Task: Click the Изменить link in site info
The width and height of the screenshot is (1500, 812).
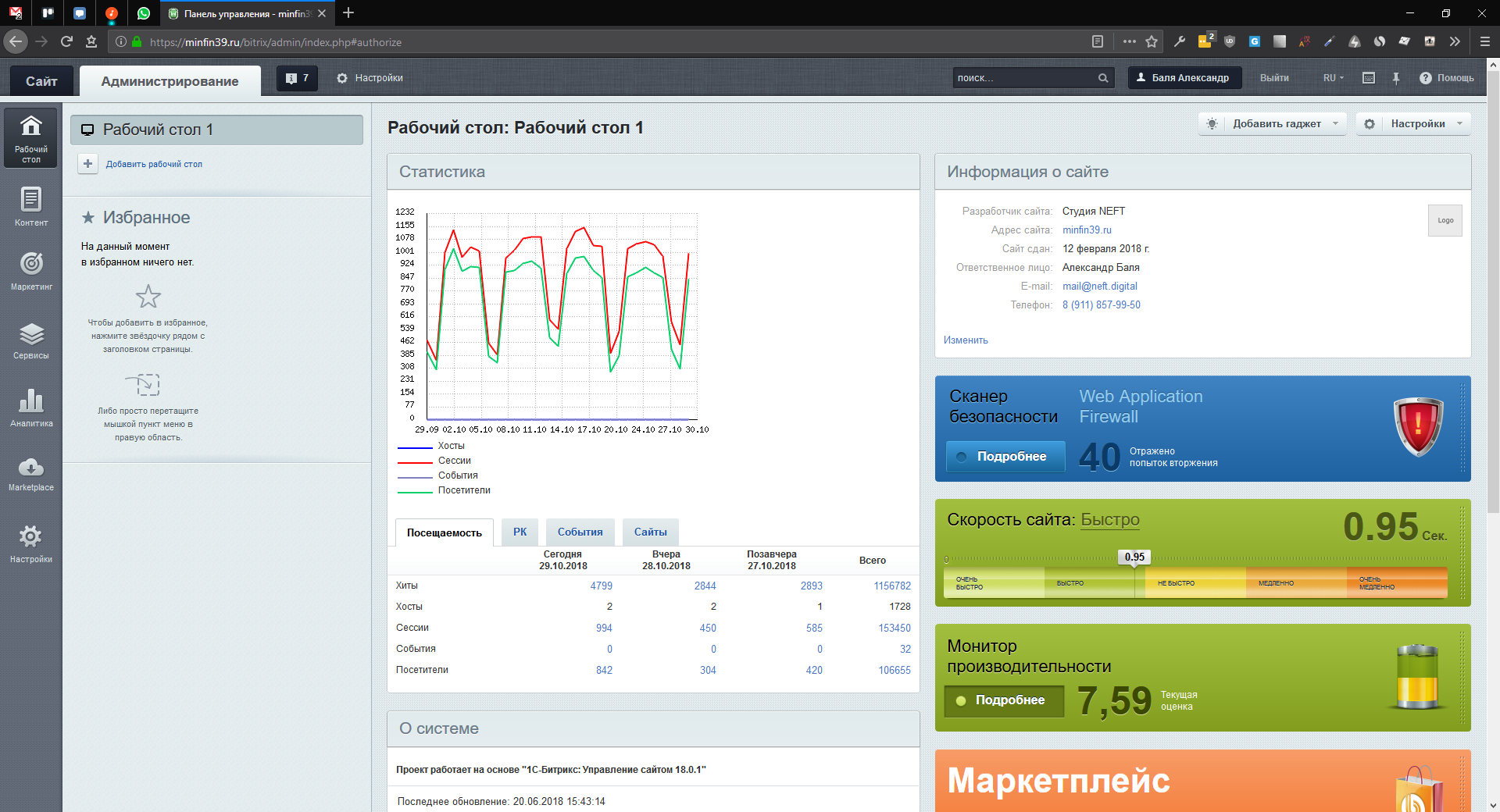Action: tap(966, 340)
